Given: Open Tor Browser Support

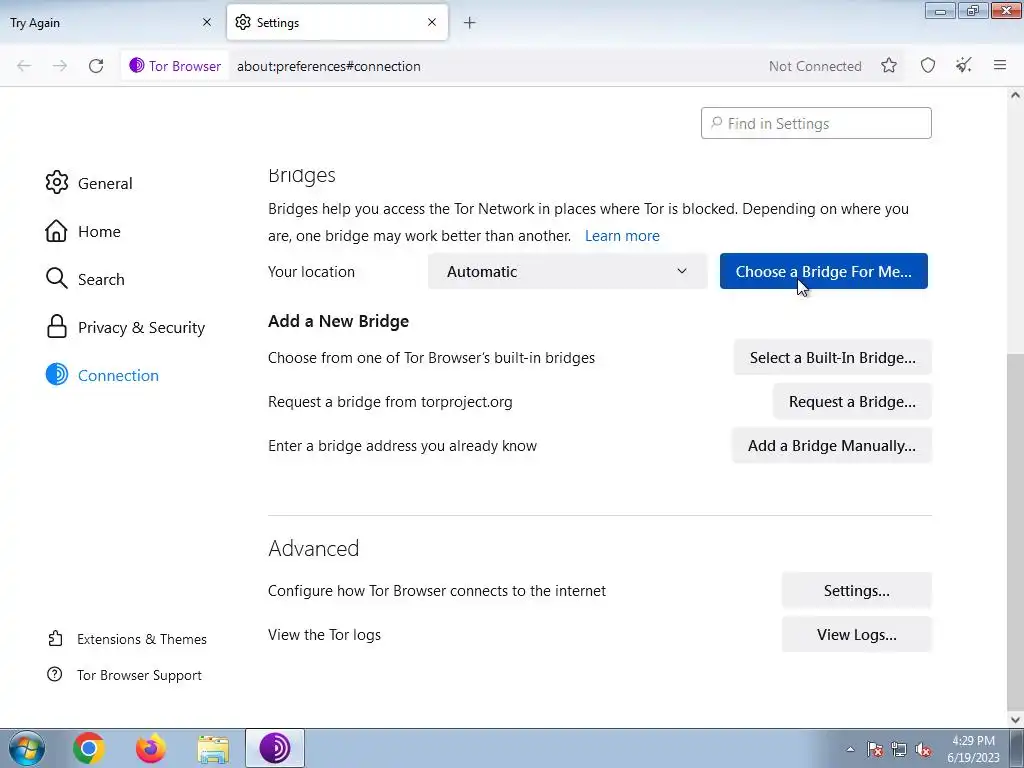Looking at the screenshot, I should coord(125,675).
